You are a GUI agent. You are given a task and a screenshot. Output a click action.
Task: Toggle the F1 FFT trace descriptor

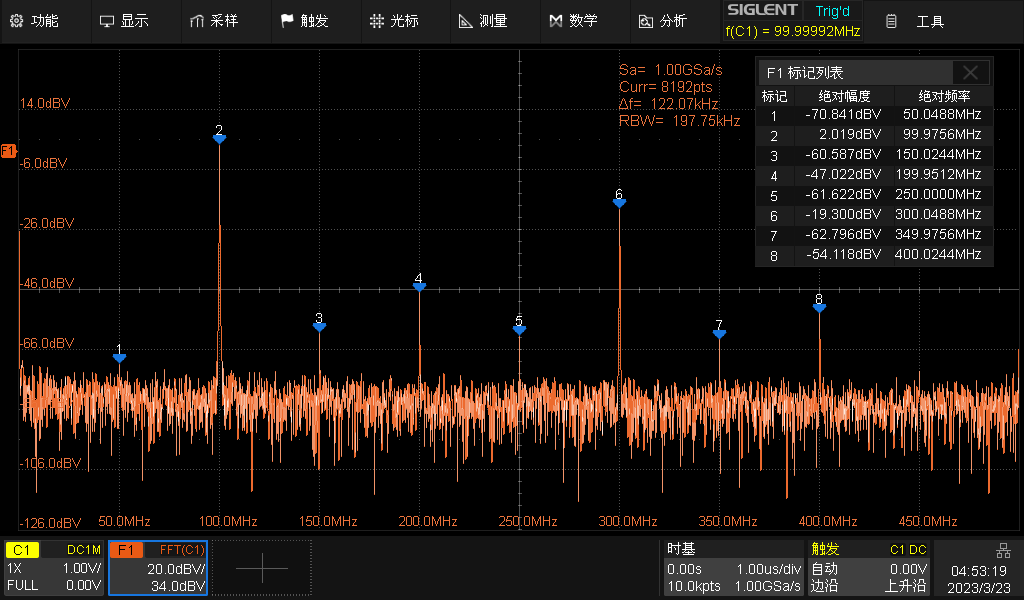tap(128, 548)
